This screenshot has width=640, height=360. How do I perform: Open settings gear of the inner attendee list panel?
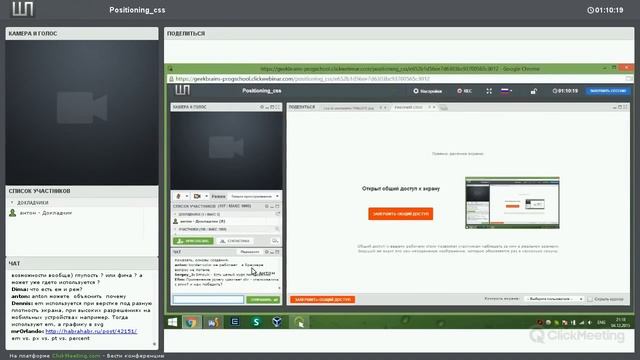[267, 206]
